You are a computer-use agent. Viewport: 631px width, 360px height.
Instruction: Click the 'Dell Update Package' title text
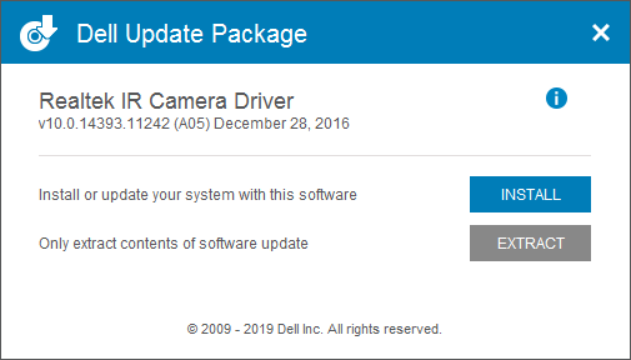192,34
